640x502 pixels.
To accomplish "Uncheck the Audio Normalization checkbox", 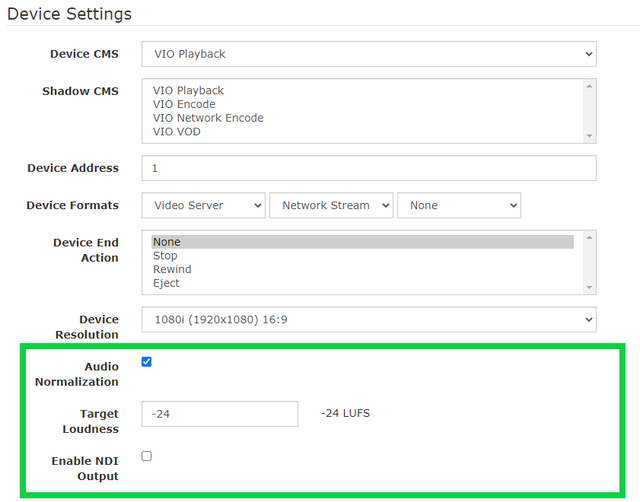I will 147,362.
